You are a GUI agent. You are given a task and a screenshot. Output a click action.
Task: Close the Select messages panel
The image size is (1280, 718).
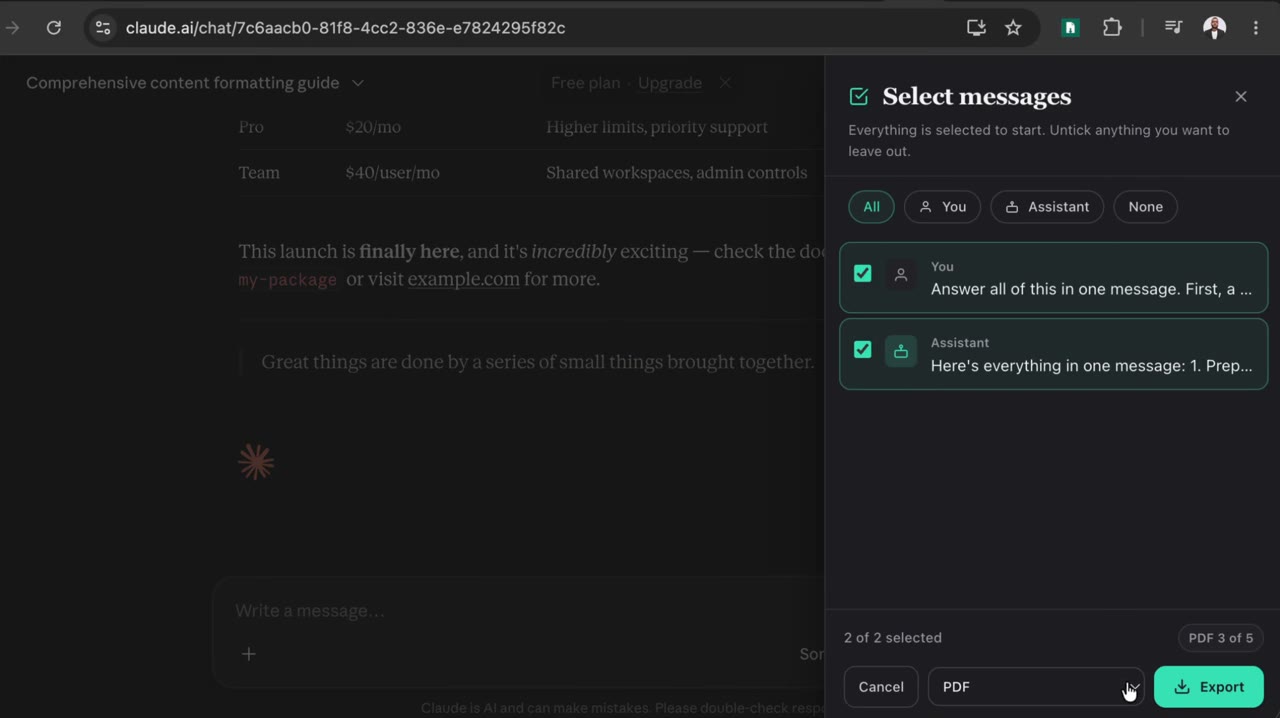pos(1241,97)
